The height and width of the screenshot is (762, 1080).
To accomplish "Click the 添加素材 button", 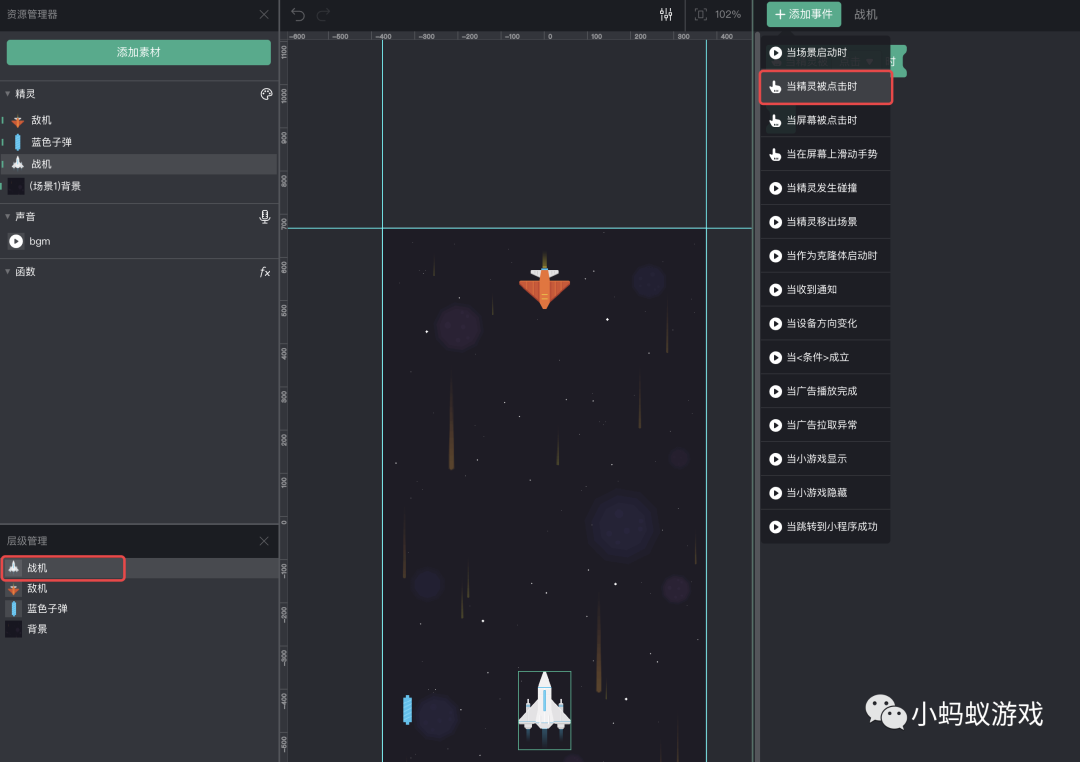I will tap(138, 52).
